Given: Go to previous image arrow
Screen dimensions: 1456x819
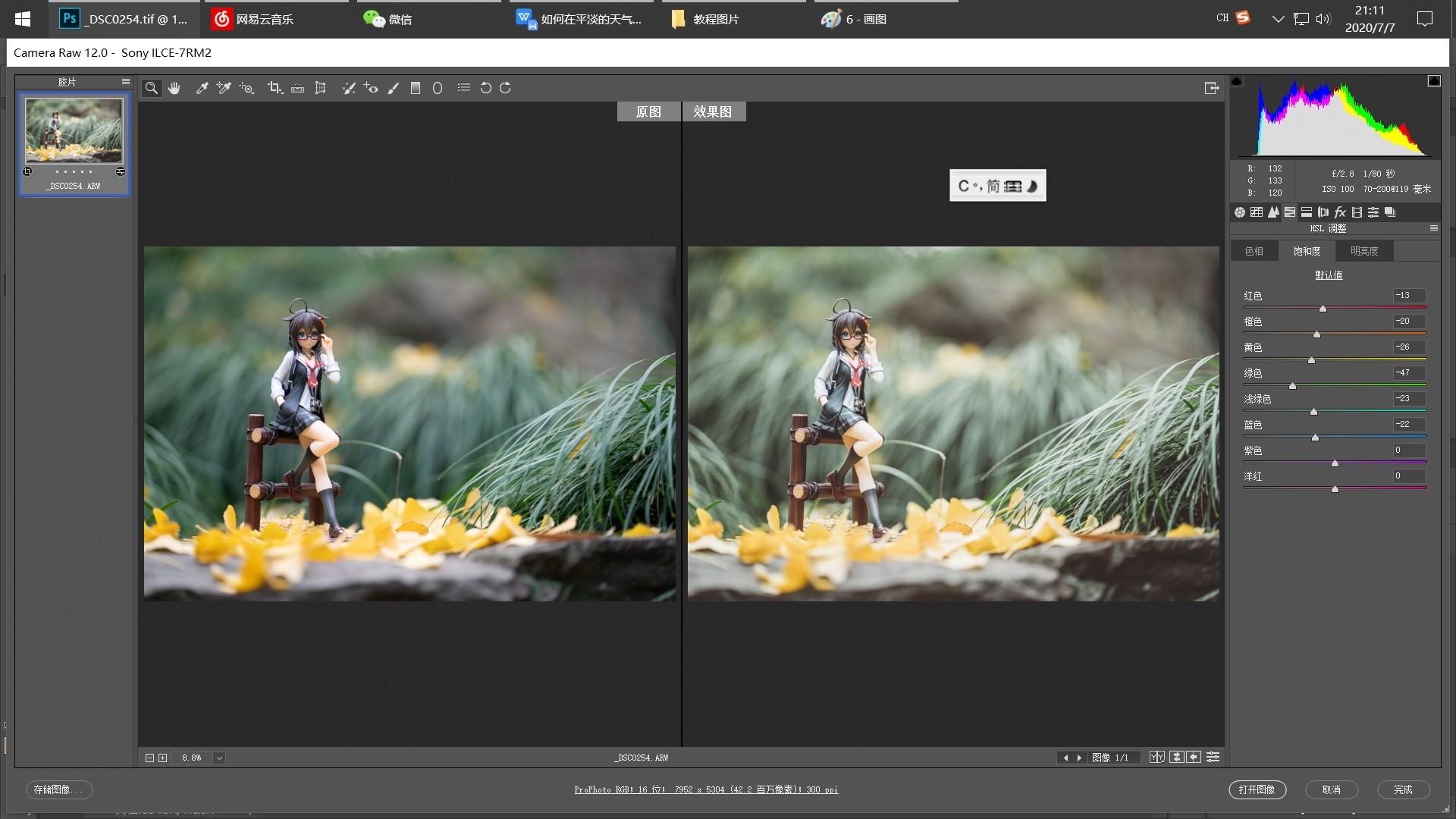Looking at the screenshot, I should [1065, 758].
